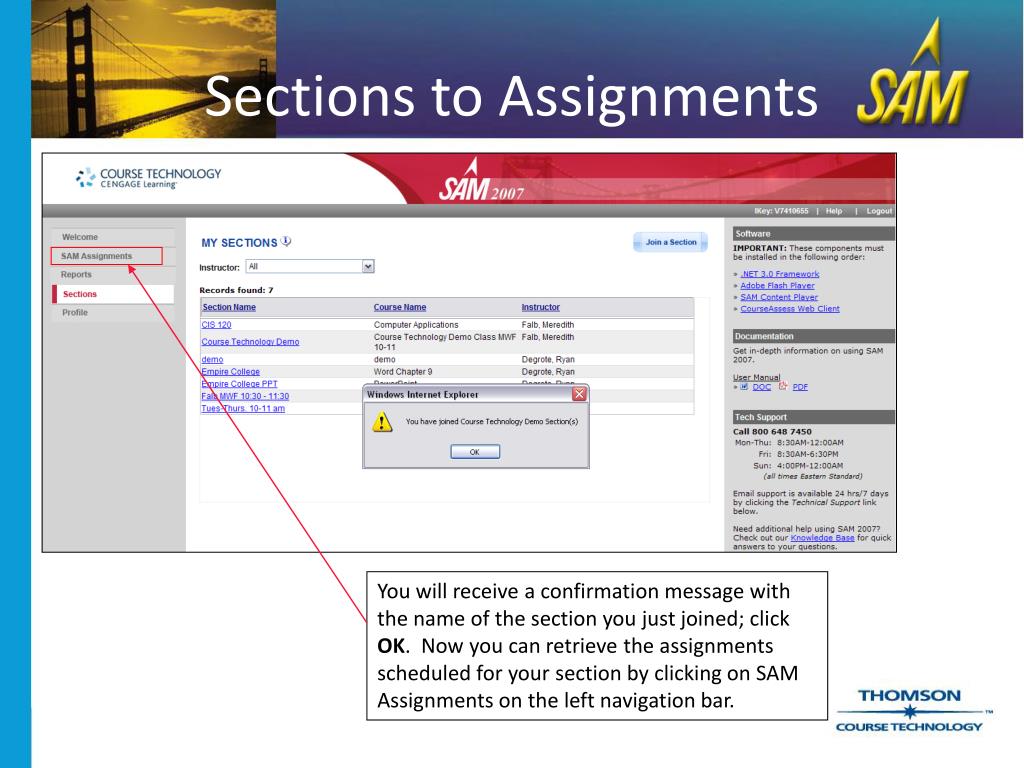Image resolution: width=1024 pixels, height=768 pixels.
Task: Open the Course Technology Demo section link
Action: 250,342
